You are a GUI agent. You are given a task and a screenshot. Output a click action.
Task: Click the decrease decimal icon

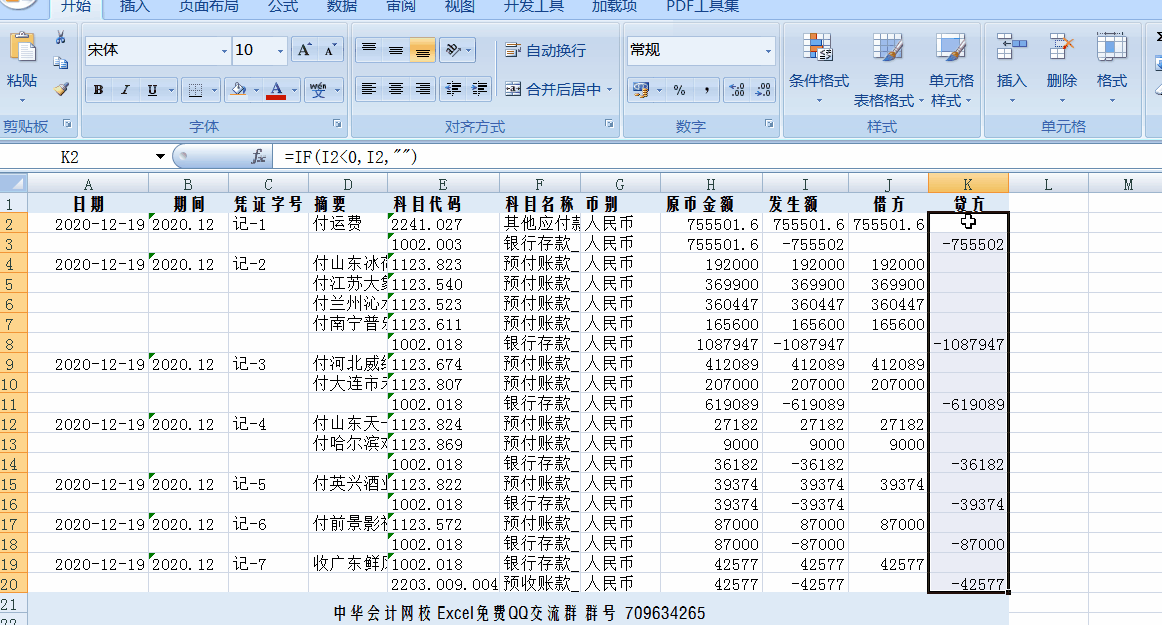pos(763,90)
